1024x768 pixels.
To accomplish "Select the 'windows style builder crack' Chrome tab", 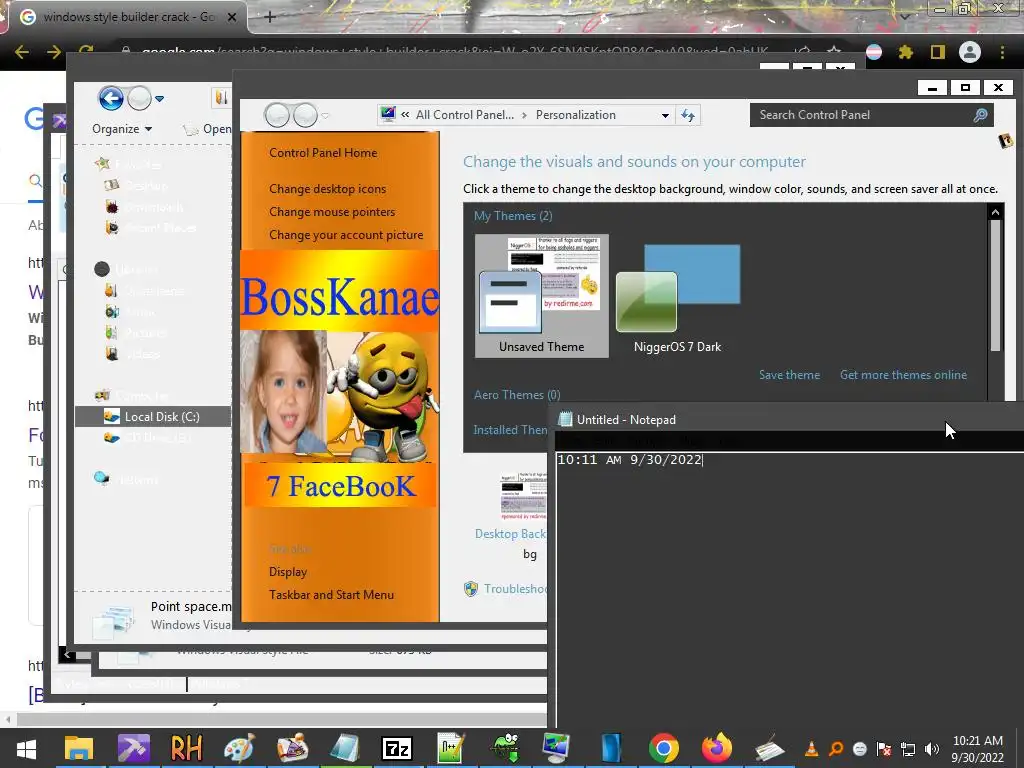I will point(129,17).
